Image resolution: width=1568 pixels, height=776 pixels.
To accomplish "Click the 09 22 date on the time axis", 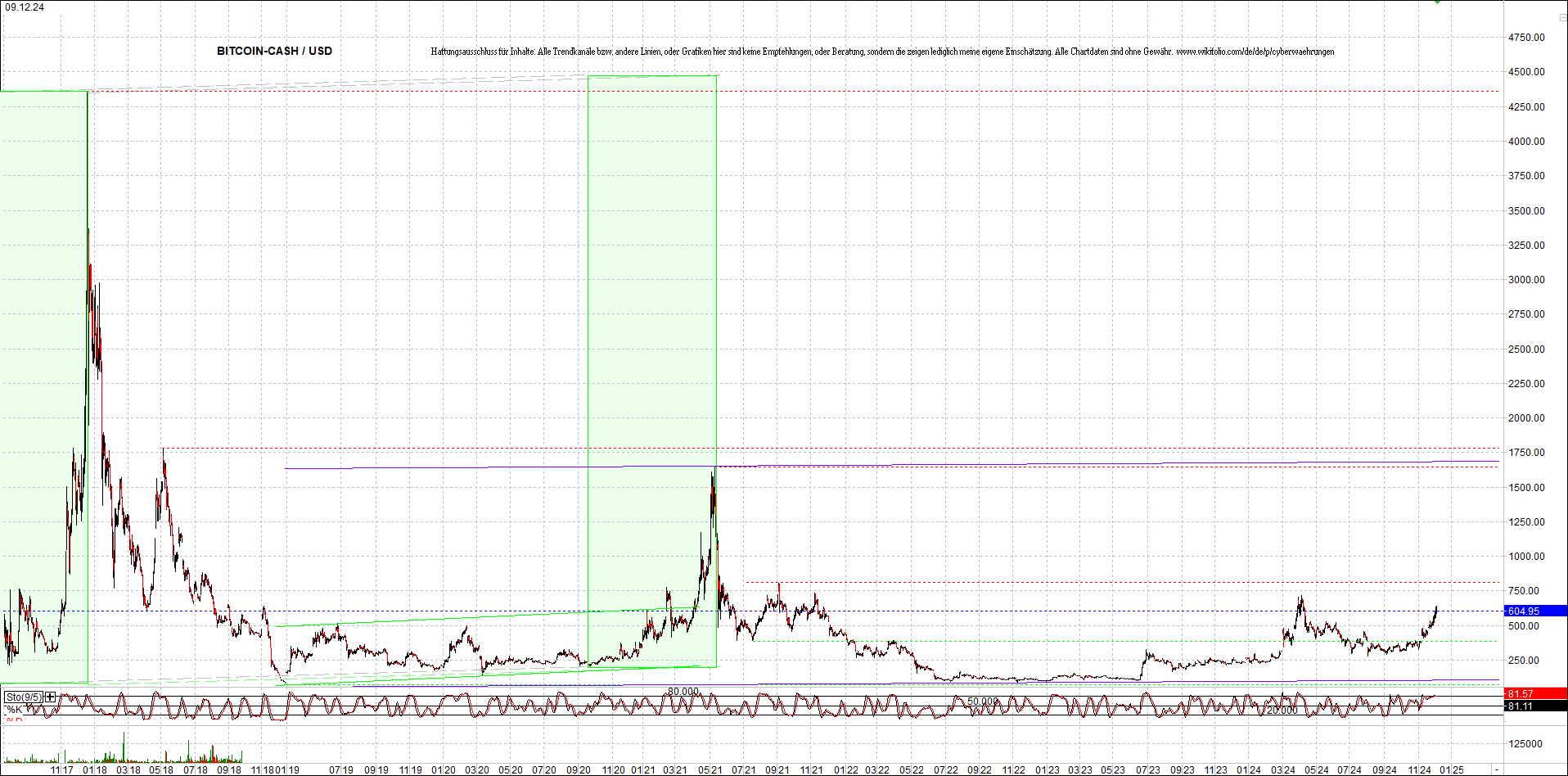I will pos(980,770).
